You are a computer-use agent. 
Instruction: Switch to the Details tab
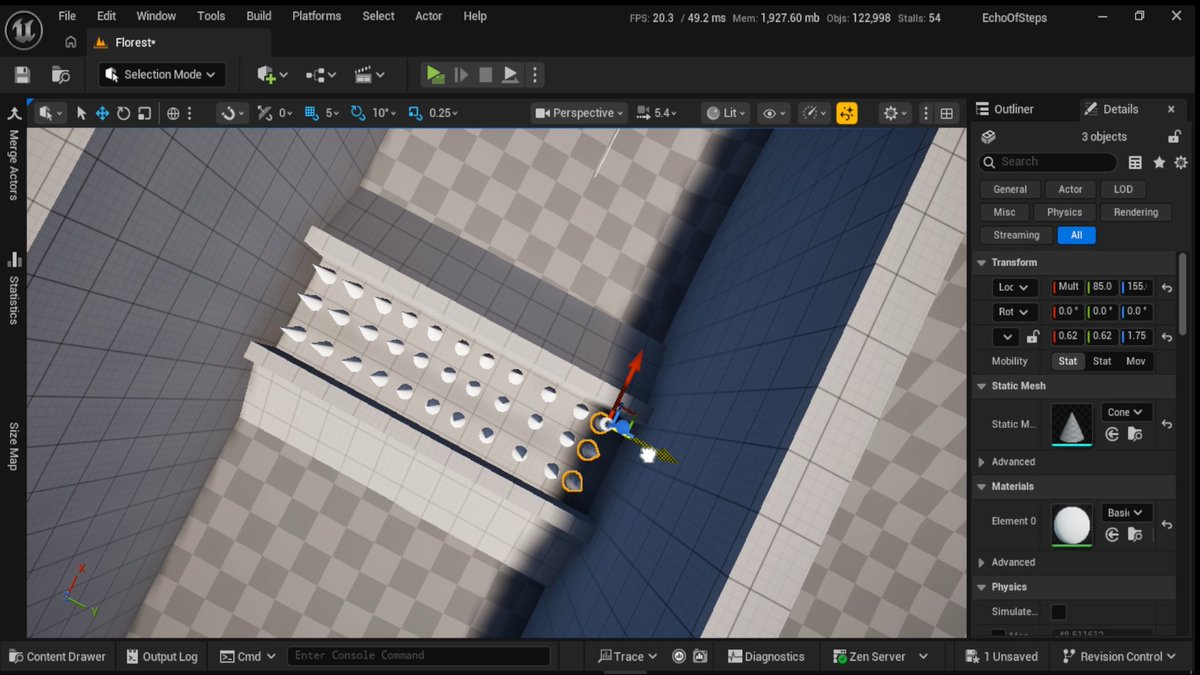coord(1120,109)
